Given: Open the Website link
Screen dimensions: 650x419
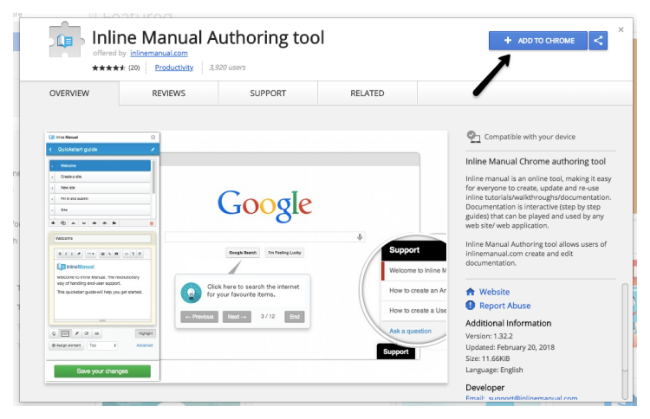Looking at the screenshot, I should [495, 292].
